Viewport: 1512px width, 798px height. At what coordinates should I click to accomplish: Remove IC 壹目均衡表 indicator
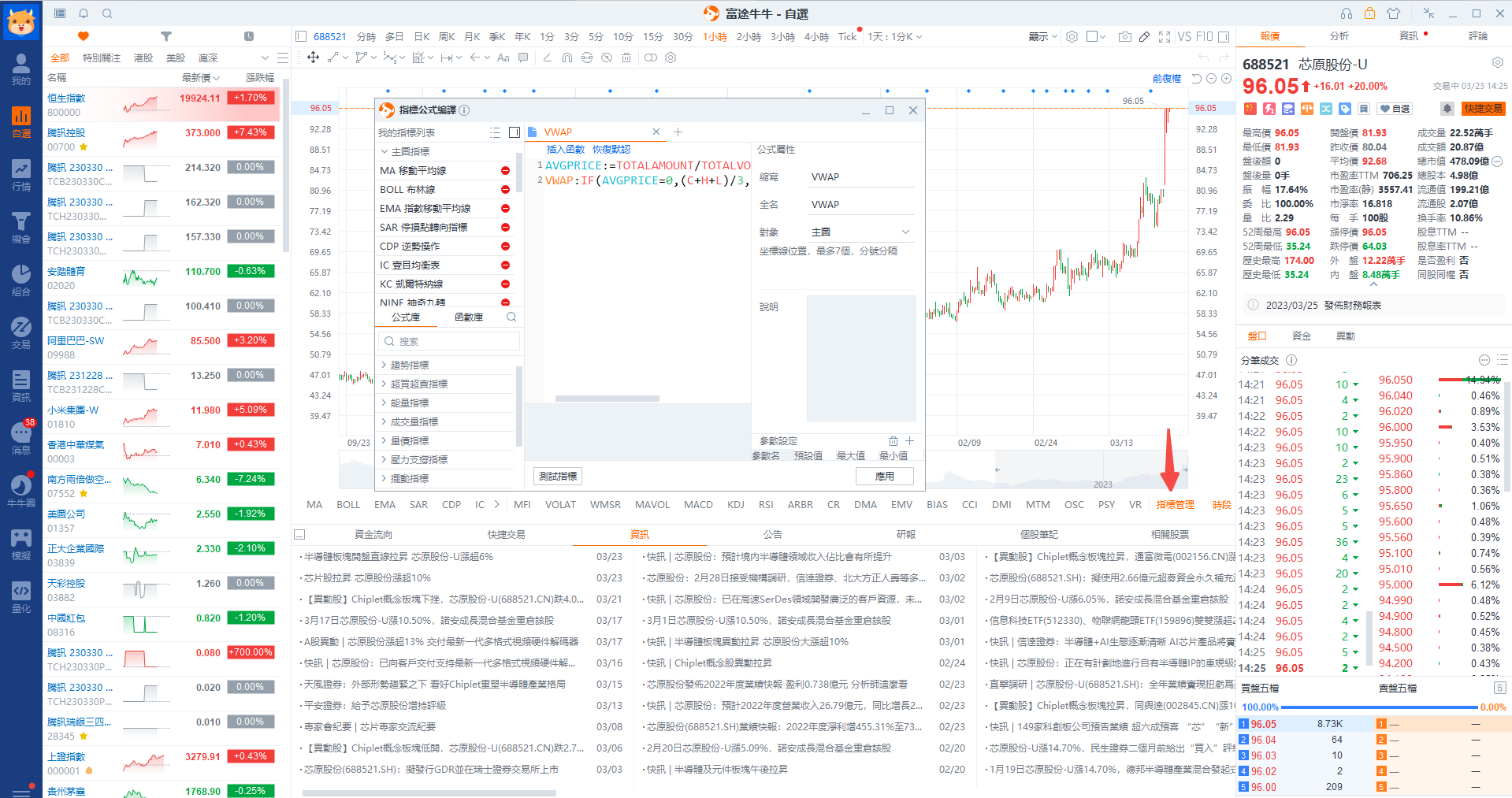[x=505, y=265]
